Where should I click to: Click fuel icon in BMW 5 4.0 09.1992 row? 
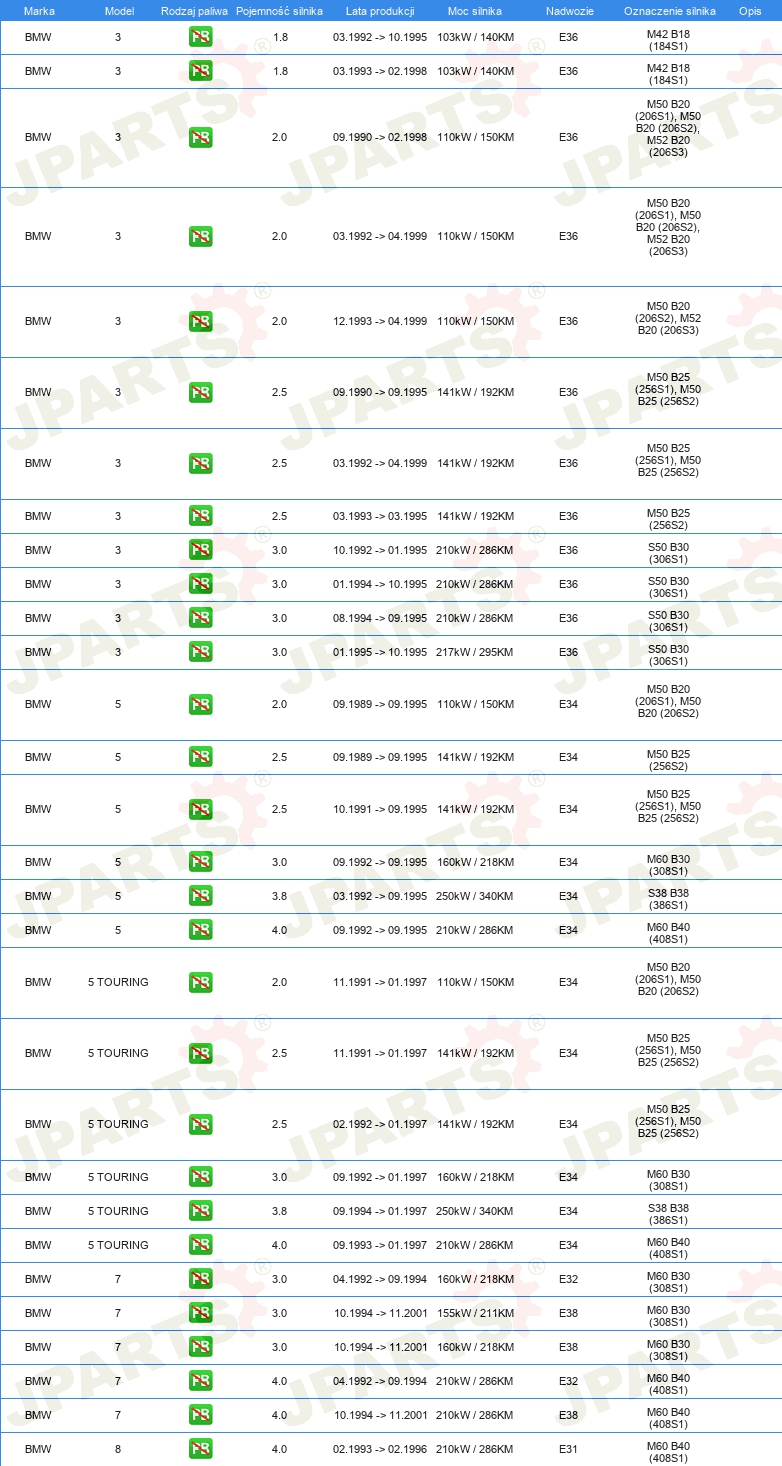coord(200,931)
